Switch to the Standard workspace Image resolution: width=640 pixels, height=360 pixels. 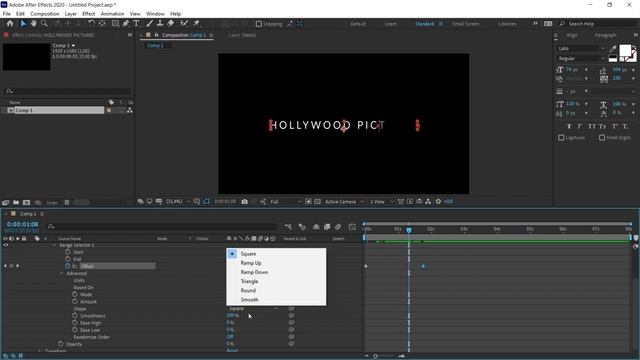(x=424, y=24)
